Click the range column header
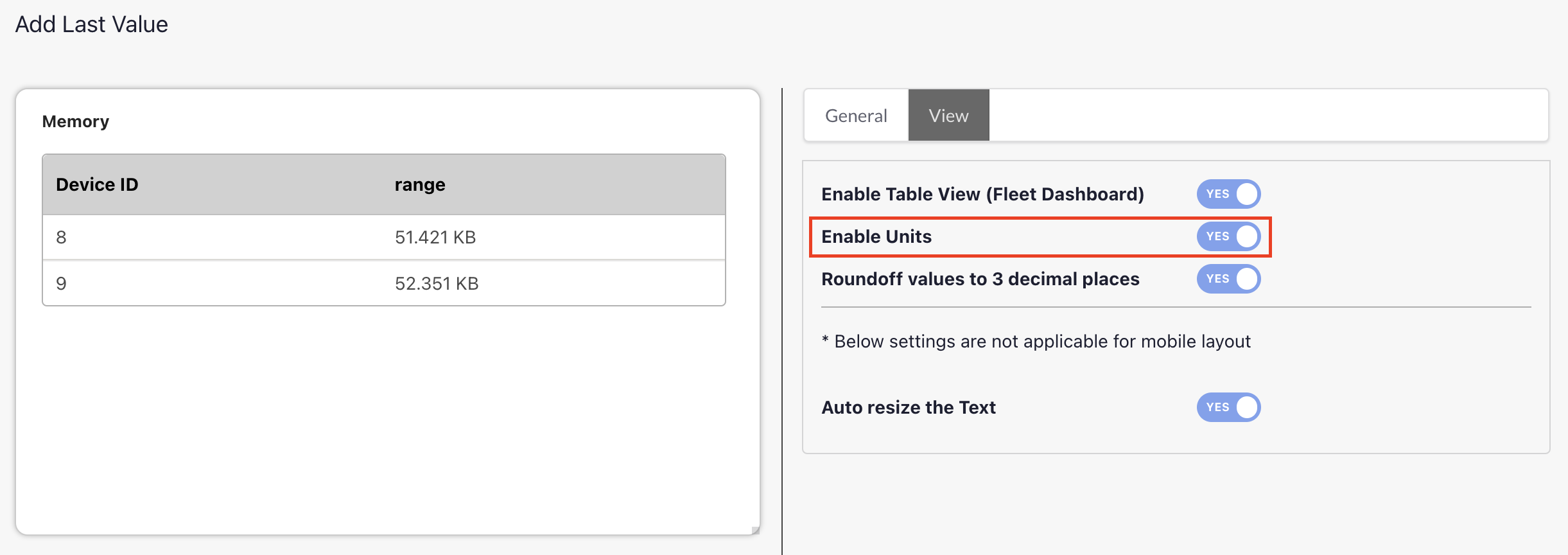The image size is (1568, 555). (x=420, y=185)
